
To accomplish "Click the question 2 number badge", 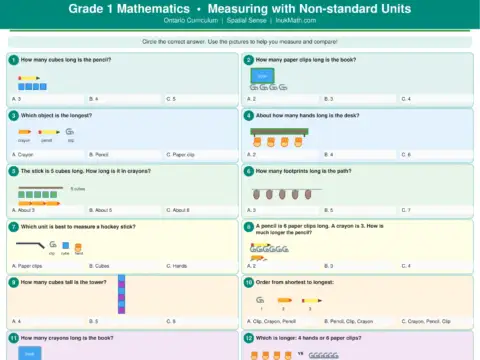I will pyautogui.click(x=249, y=60).
